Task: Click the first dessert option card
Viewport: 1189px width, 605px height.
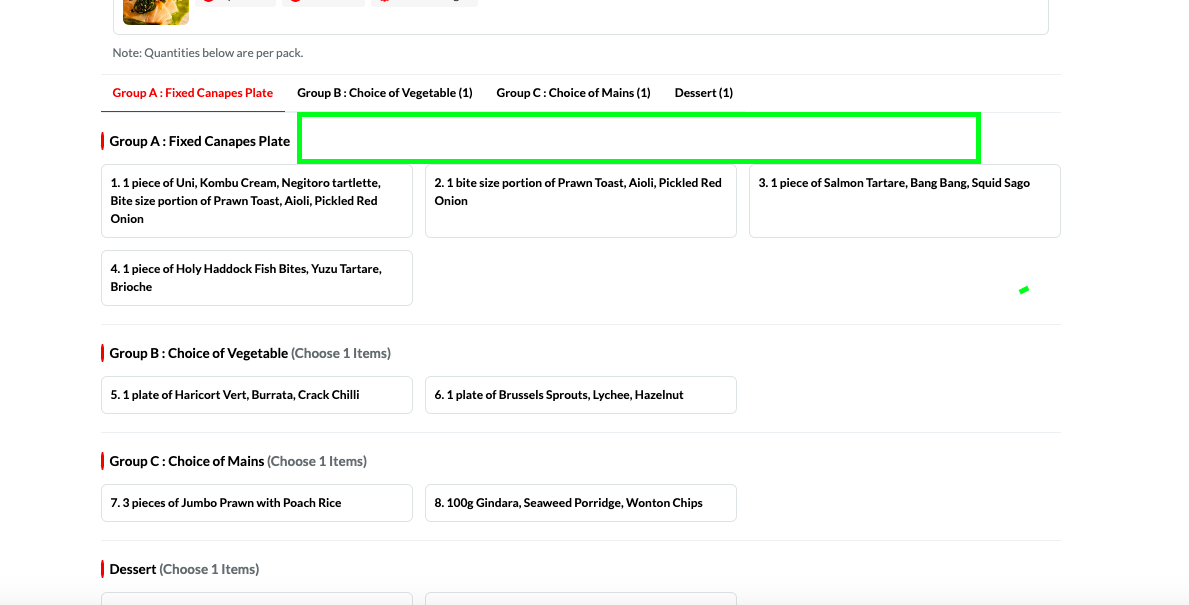Action: tap(256, 598)
